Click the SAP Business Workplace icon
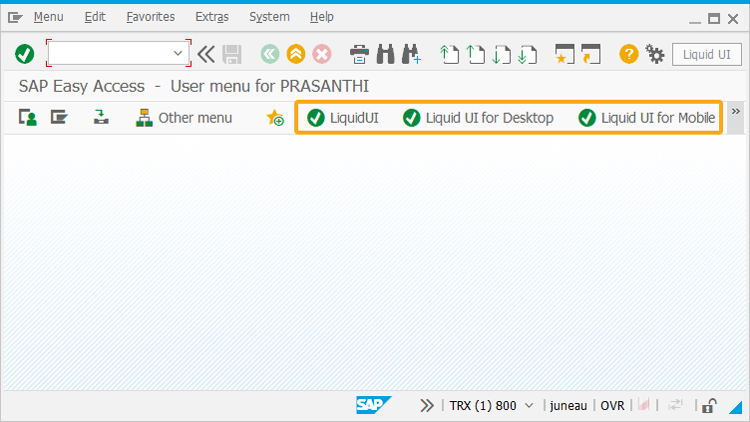750x422 pixels. point(101,118)
